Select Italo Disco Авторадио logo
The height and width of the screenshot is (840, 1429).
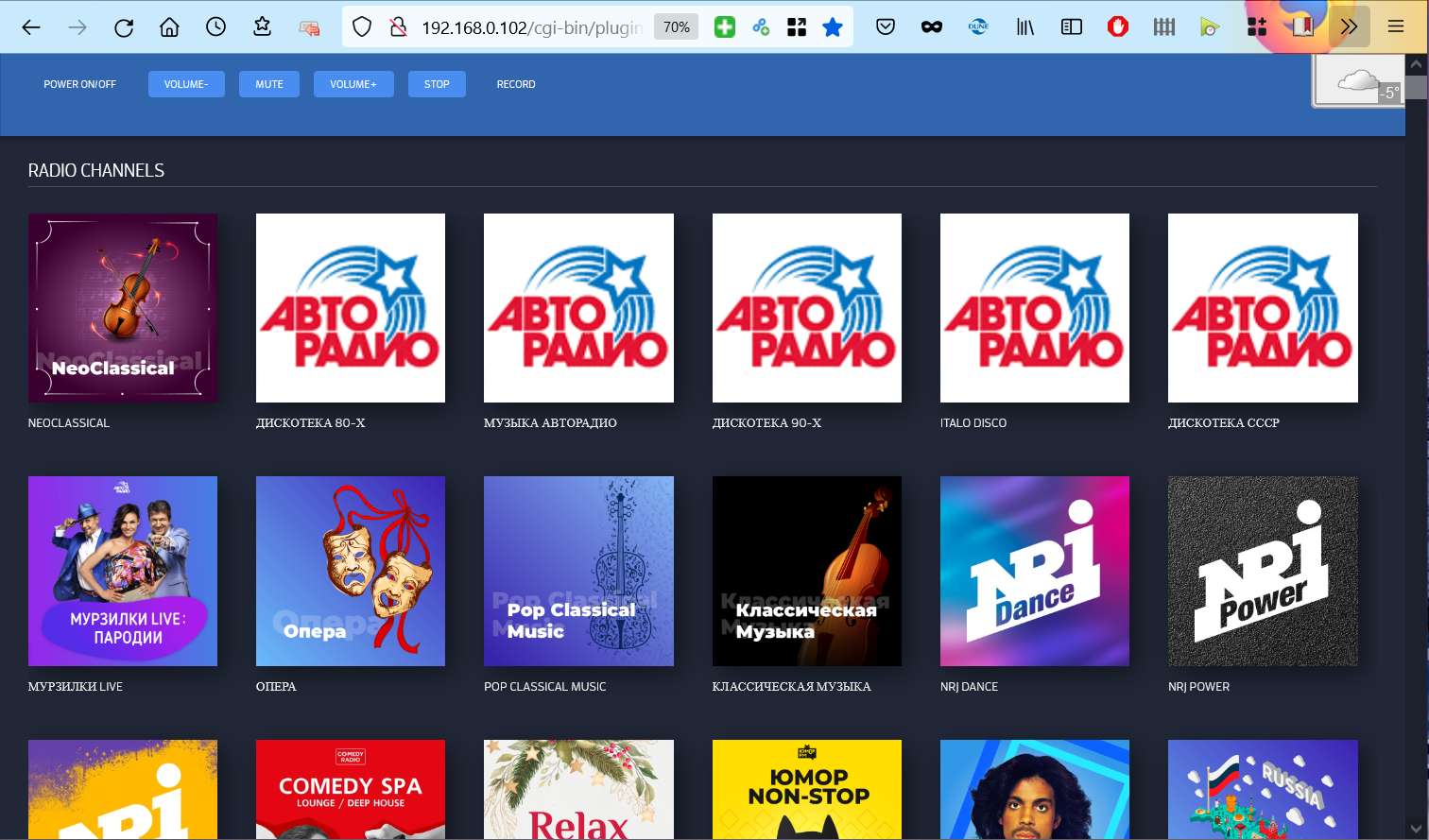[x=1035, y=308]
